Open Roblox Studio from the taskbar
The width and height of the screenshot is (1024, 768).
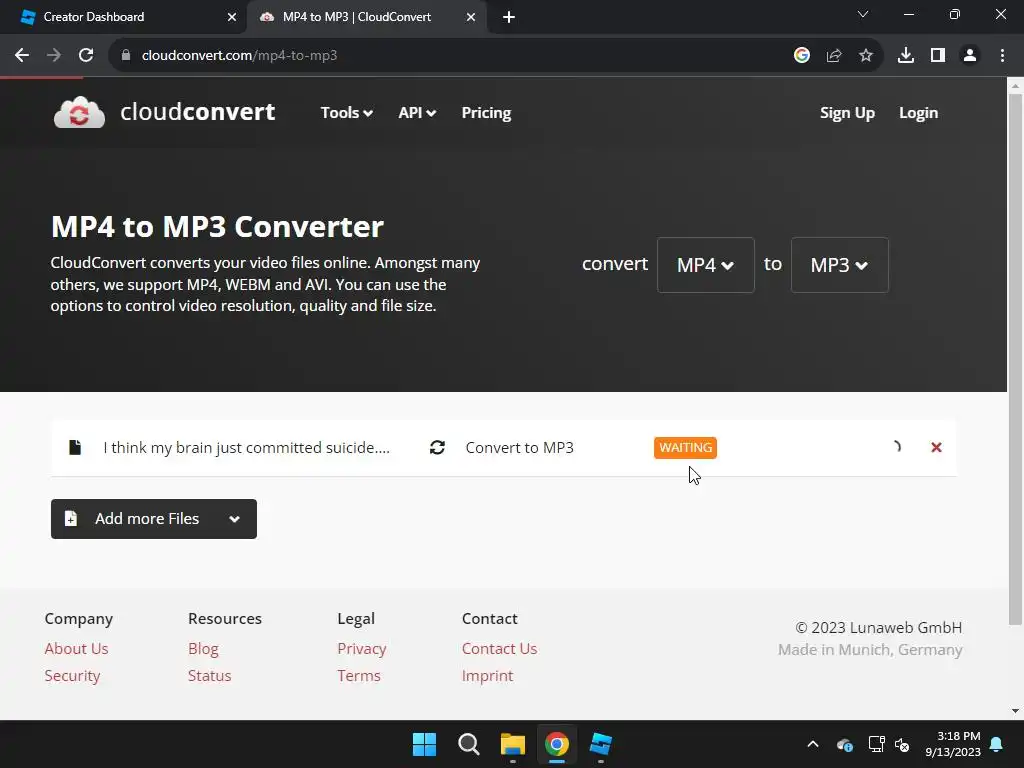coord(601,744)
